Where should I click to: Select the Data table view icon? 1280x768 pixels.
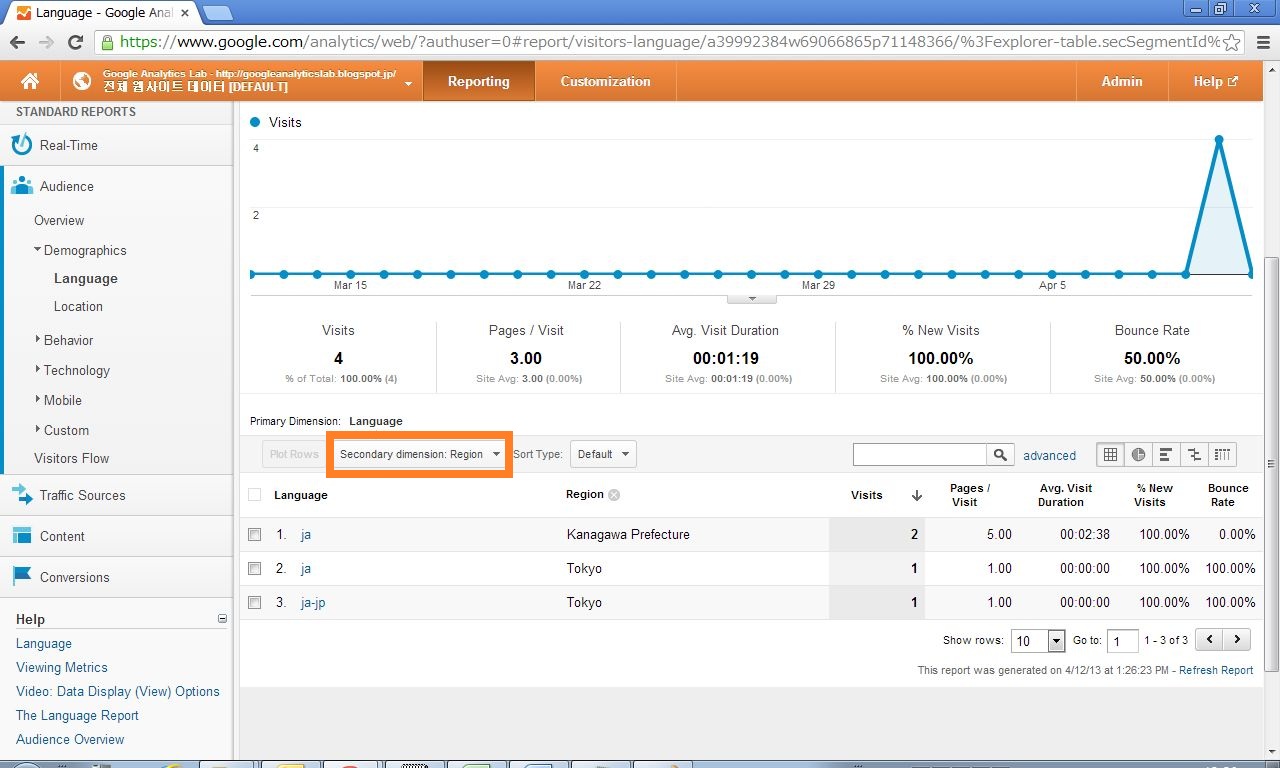[x=1111, y=454]
